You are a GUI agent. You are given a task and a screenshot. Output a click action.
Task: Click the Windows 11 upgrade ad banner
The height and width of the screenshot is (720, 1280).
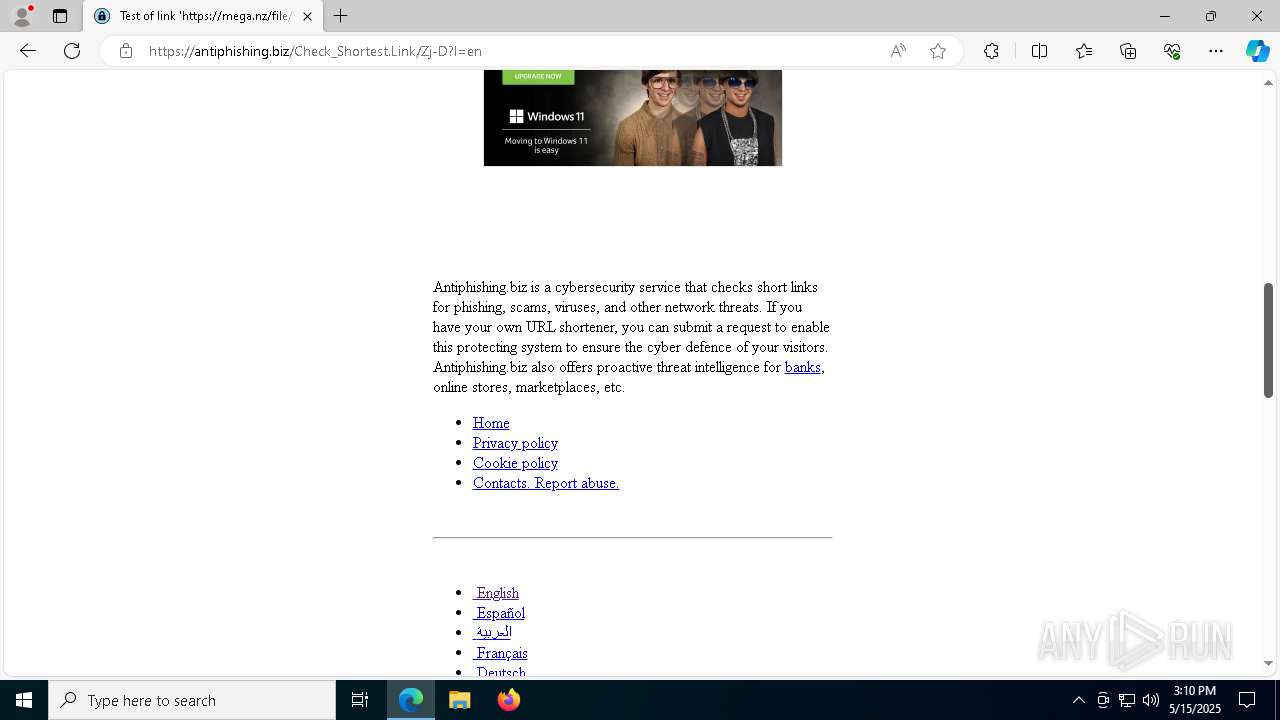[633, 118]
